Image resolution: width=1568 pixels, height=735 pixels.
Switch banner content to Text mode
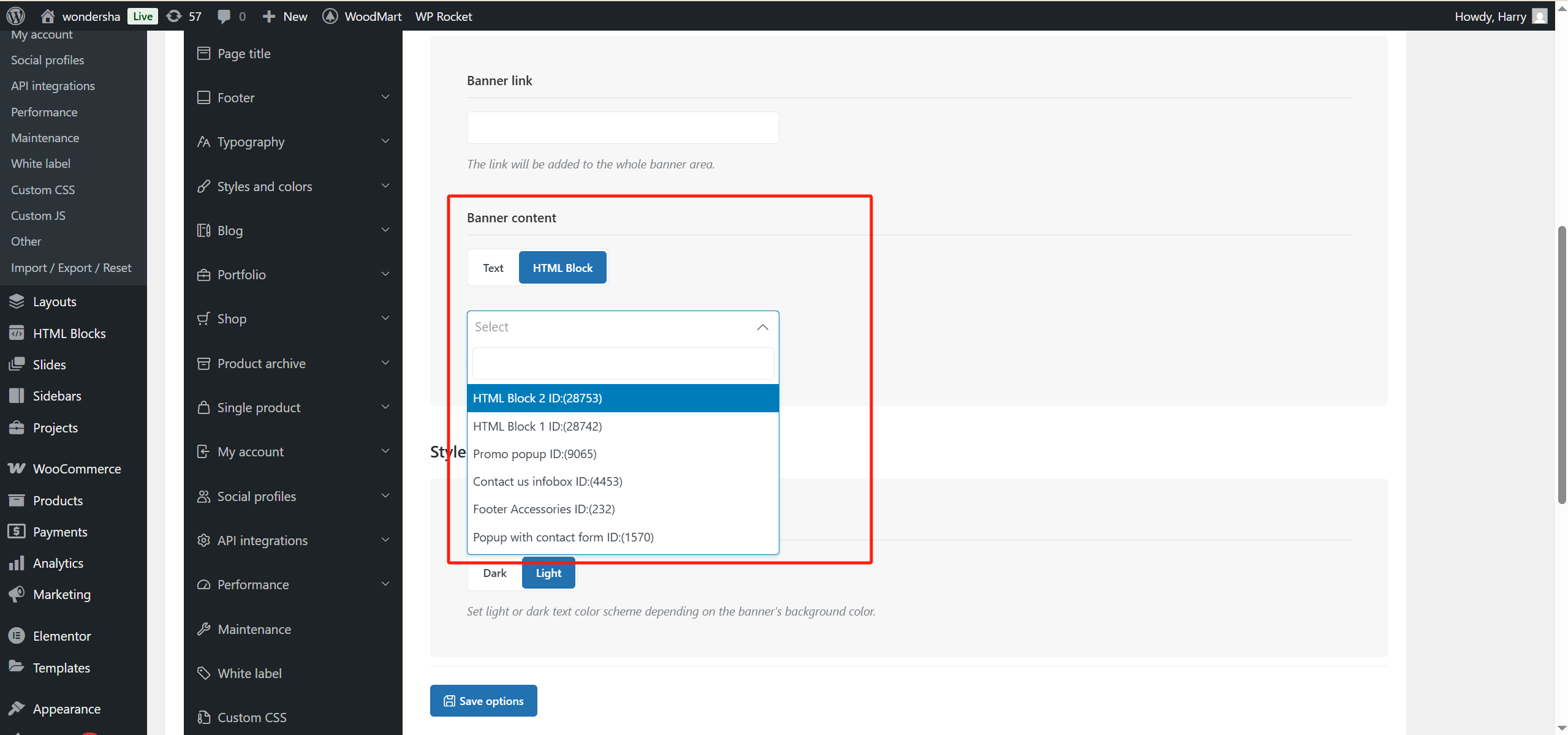click(492, 267)
